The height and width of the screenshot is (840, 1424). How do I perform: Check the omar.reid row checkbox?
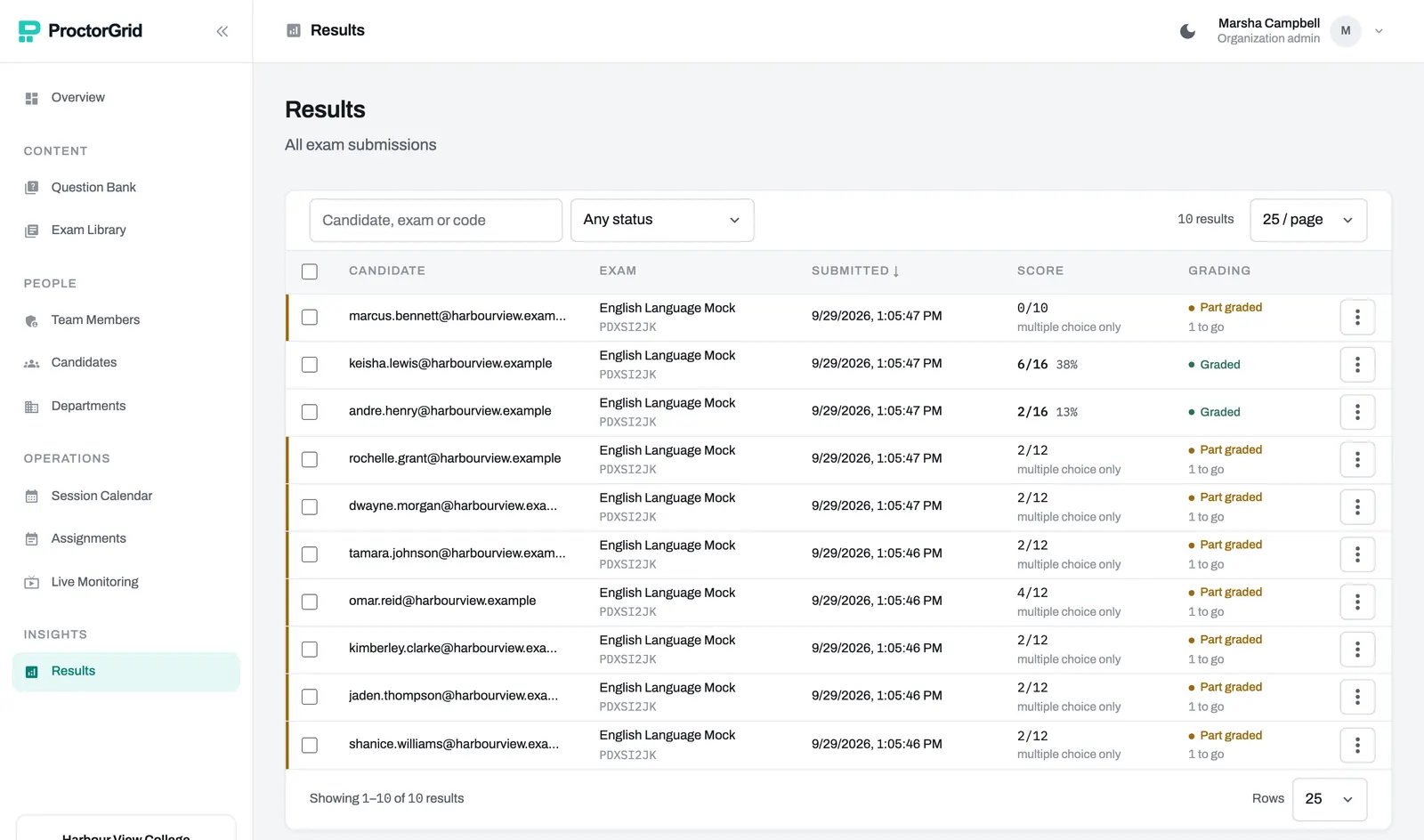point(310,602)
